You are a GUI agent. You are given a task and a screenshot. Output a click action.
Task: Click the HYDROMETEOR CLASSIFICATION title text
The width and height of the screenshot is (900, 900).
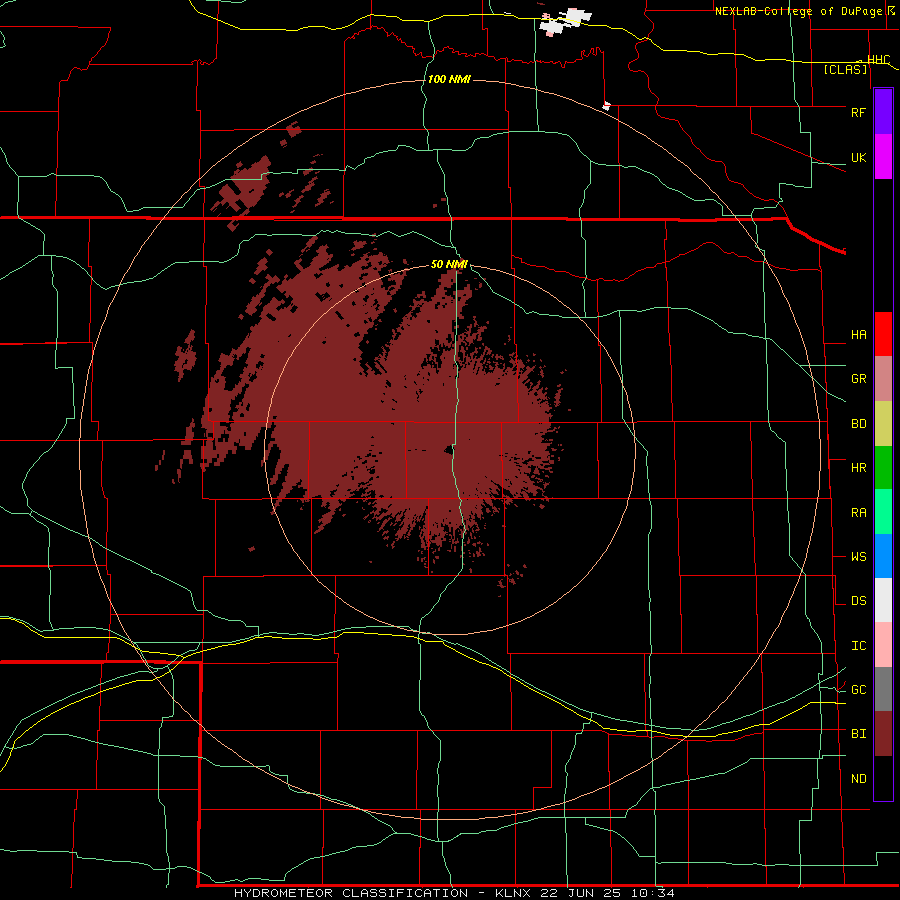(x=351, y=893)
